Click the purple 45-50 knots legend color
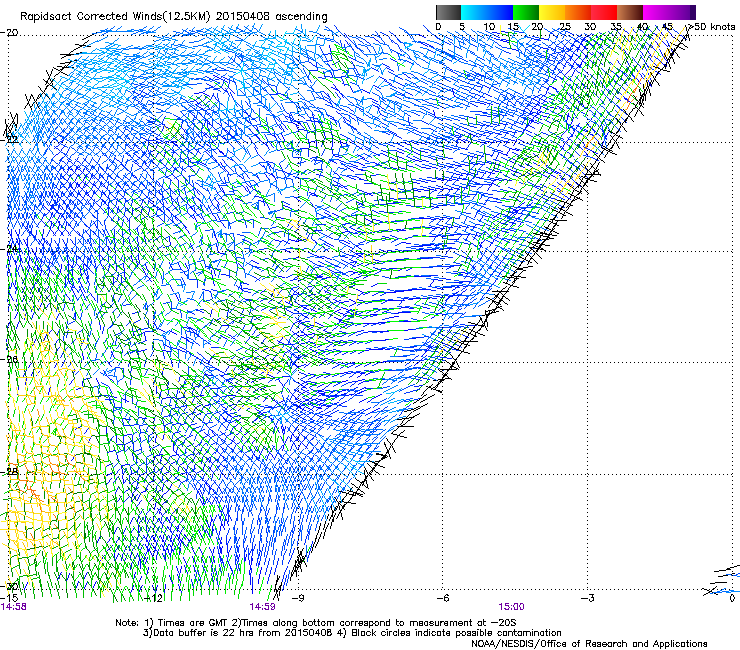The width and height of the screenshot is (740, 650). [x=682, y=12]
